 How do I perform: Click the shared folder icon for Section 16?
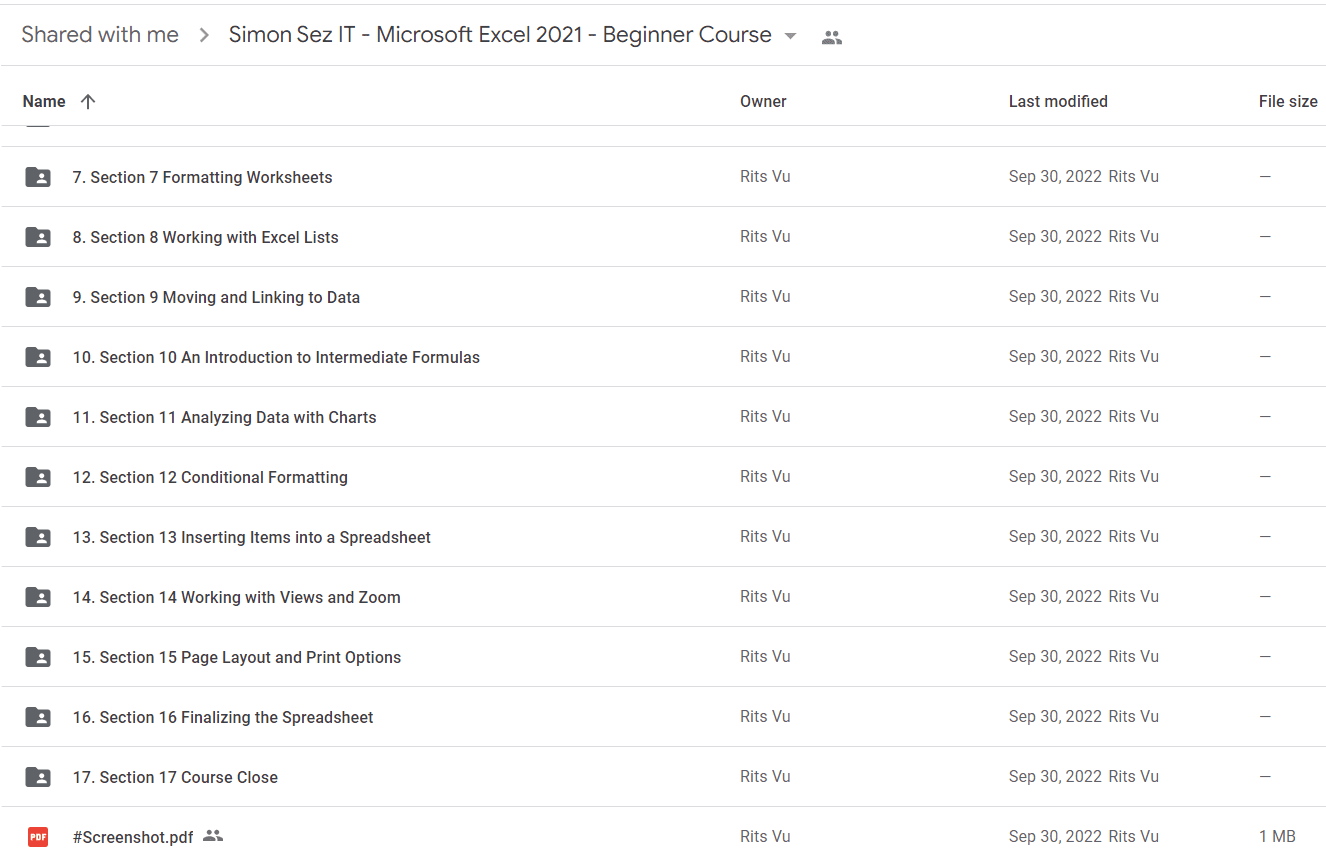tap(38, 717)
